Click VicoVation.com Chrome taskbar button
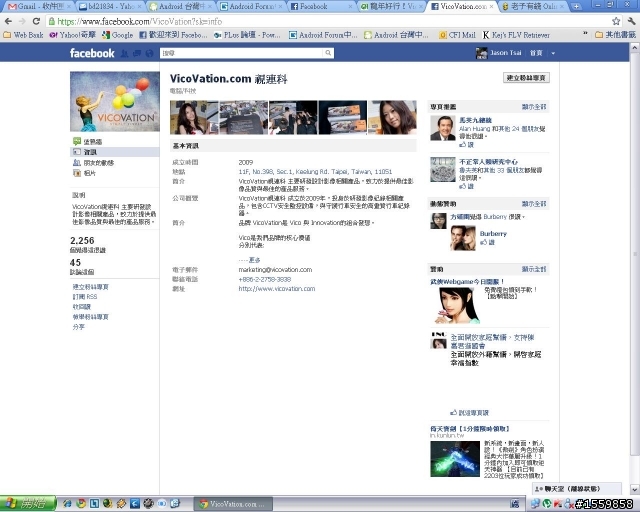 [x=233, y=504]
